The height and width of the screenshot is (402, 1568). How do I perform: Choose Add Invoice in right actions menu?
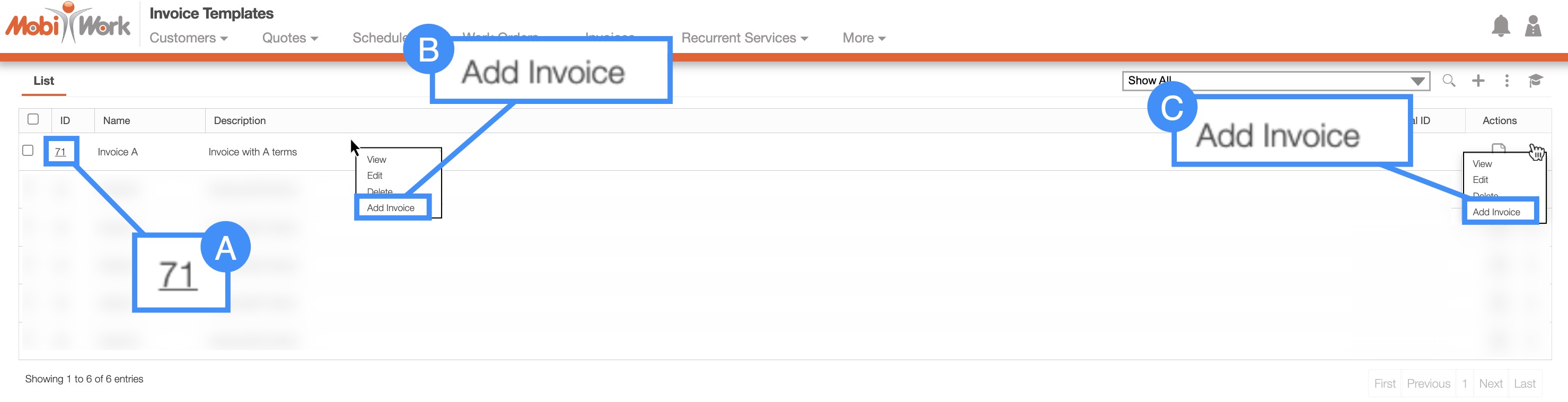[x=1496, y=212]
